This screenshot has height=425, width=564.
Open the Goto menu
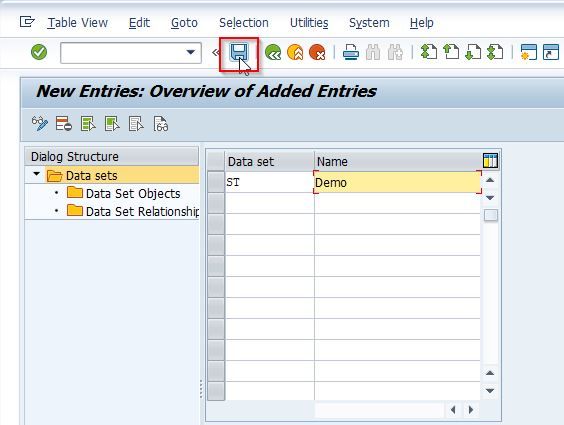pos(184,23)
